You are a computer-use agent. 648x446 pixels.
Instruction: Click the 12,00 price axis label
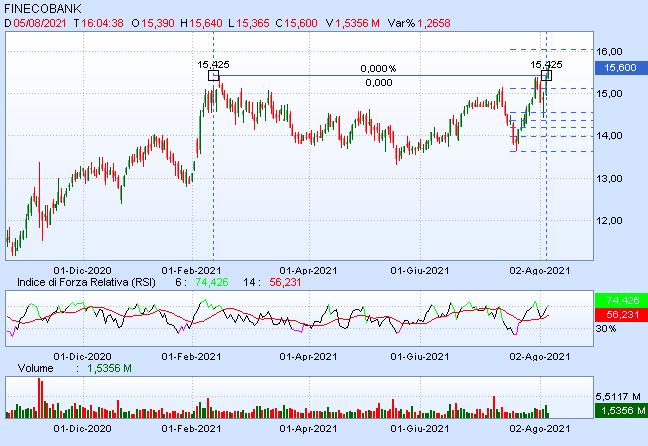coord(609,221)
